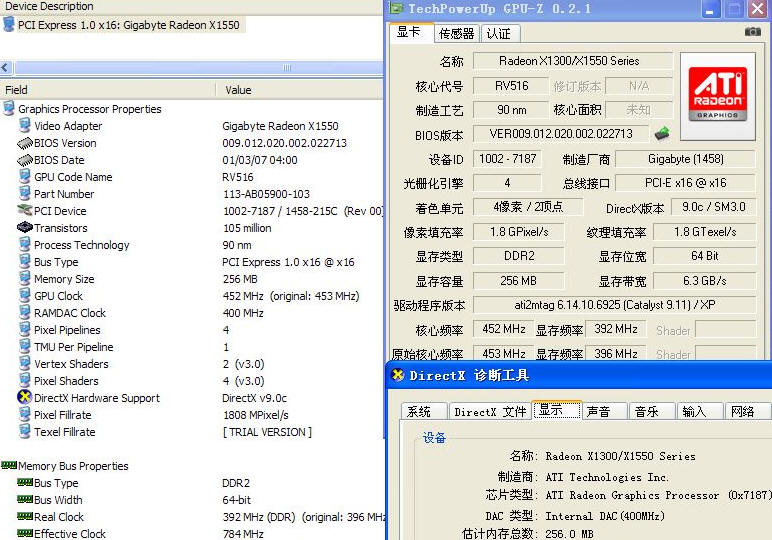Click the value 784 MHz for Effective Clock
The height and width of the screenshot is (540, 772).
coord(243,534)
